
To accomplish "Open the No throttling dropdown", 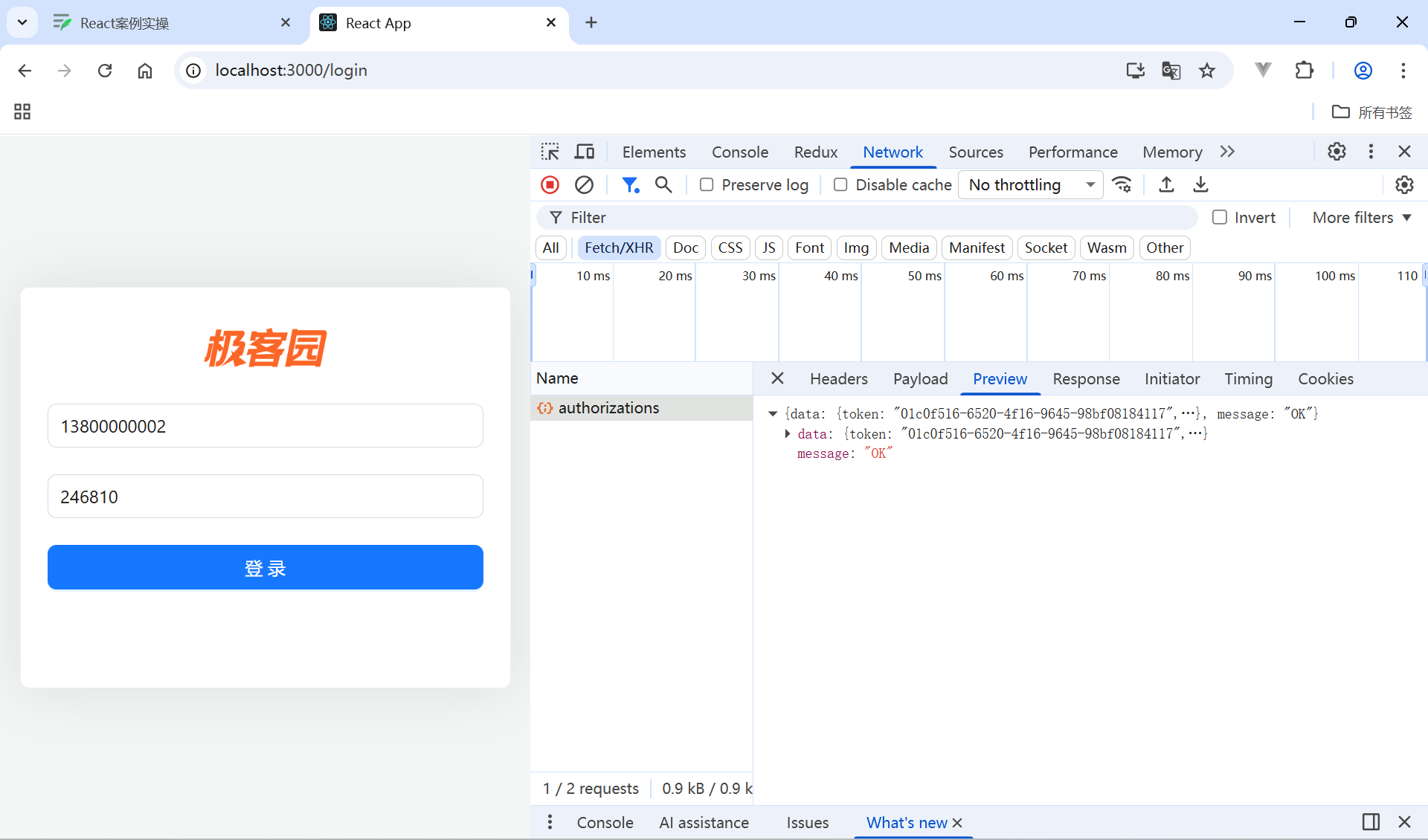I will 1031,184.
